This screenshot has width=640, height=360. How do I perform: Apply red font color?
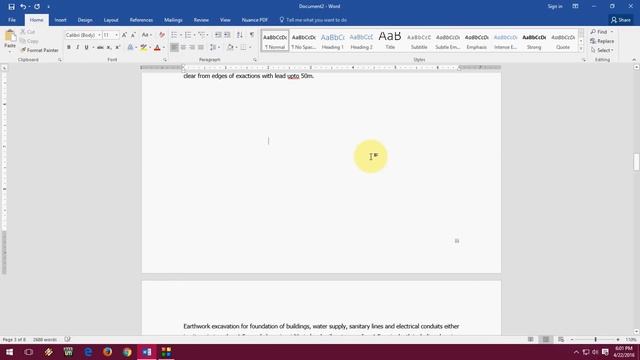click(x=157, y=48)
